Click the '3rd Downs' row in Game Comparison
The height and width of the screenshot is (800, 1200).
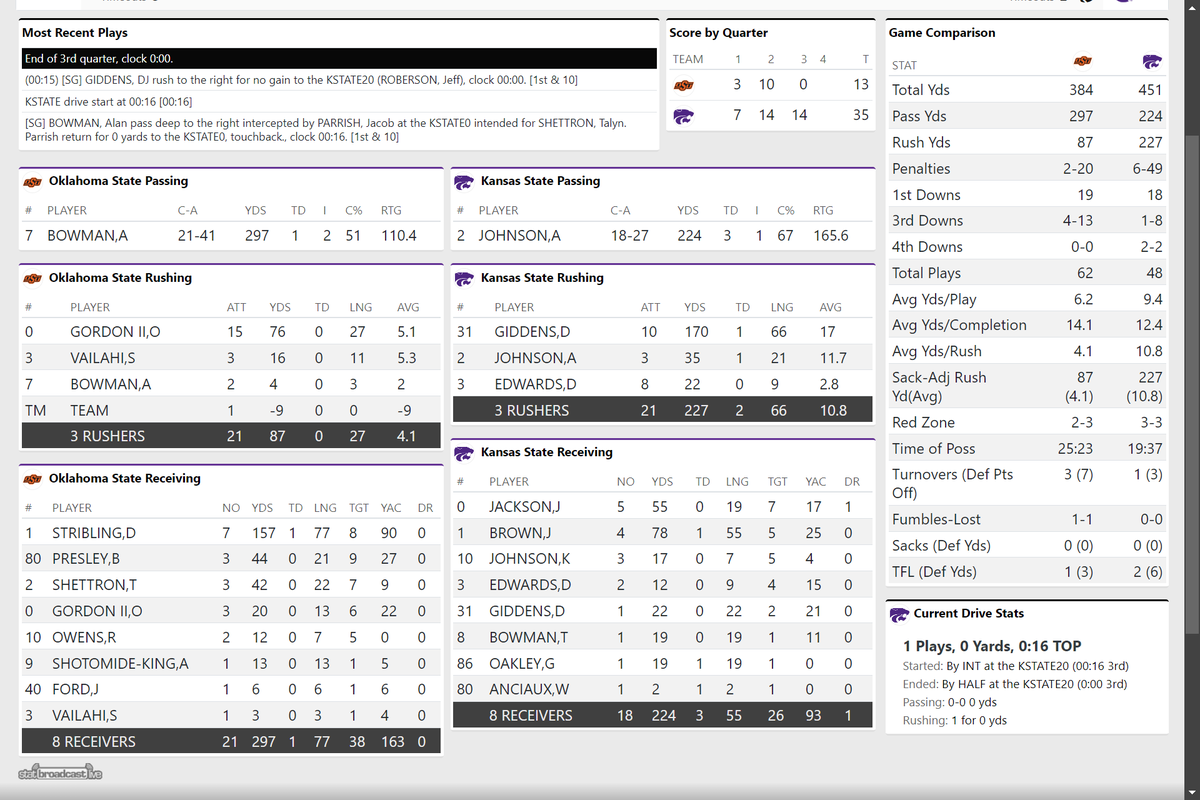pos(1028,221)
